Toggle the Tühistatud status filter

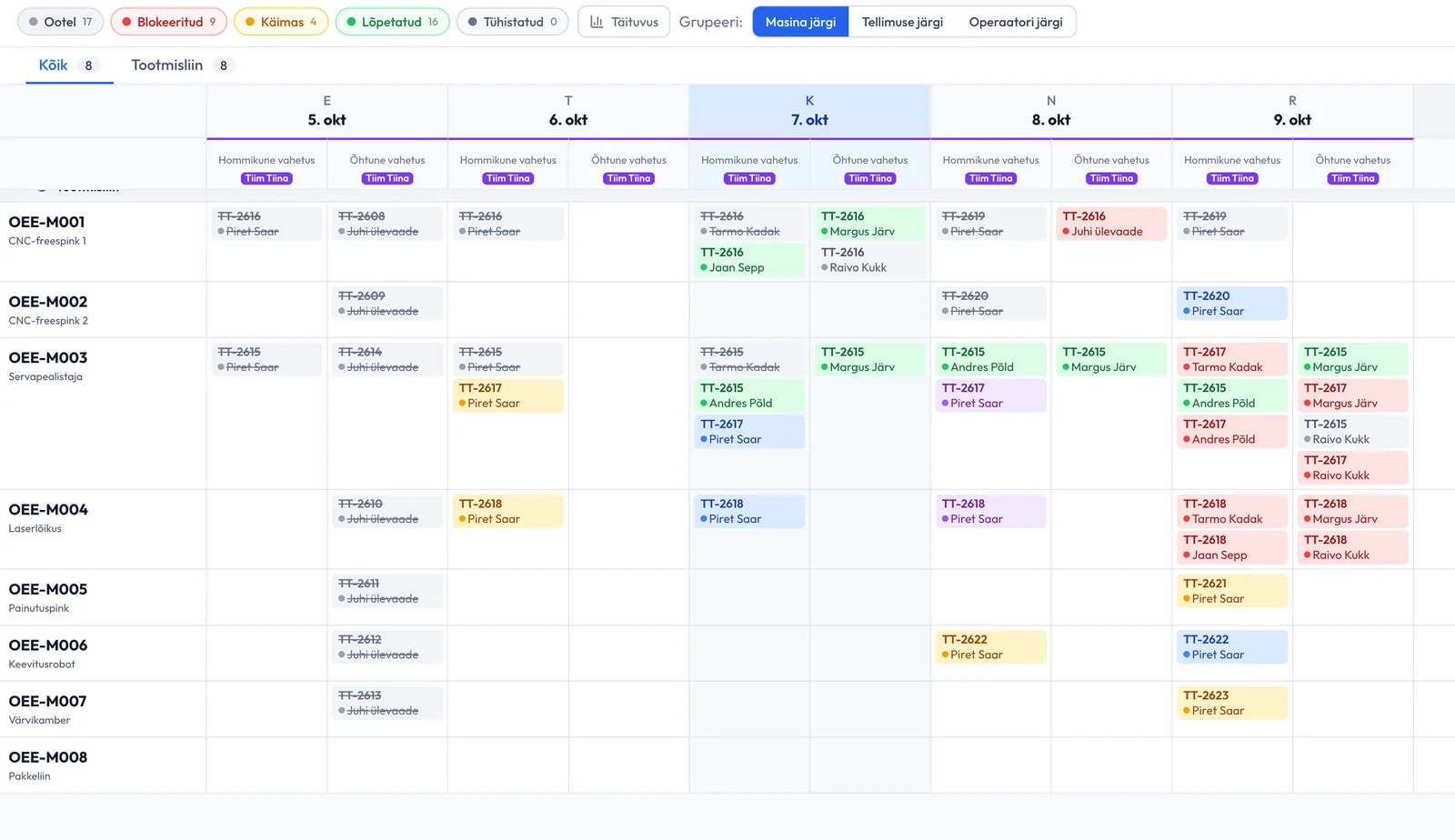click(513, 22)
